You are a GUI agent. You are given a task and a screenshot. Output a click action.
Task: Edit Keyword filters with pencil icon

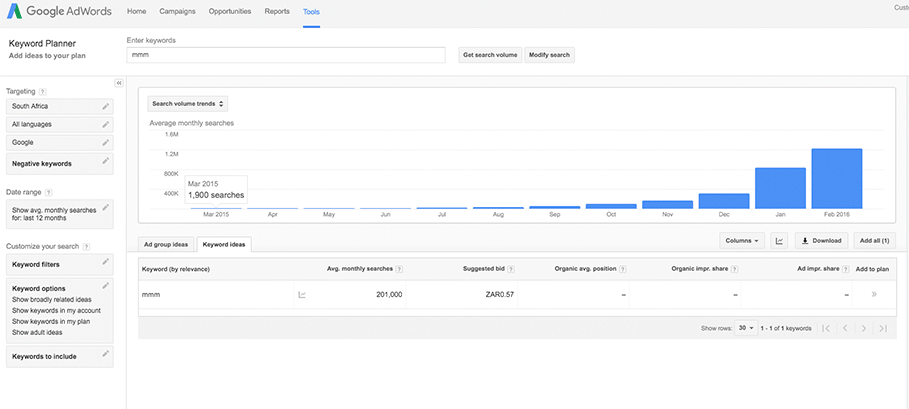click(x=105, y=263)
